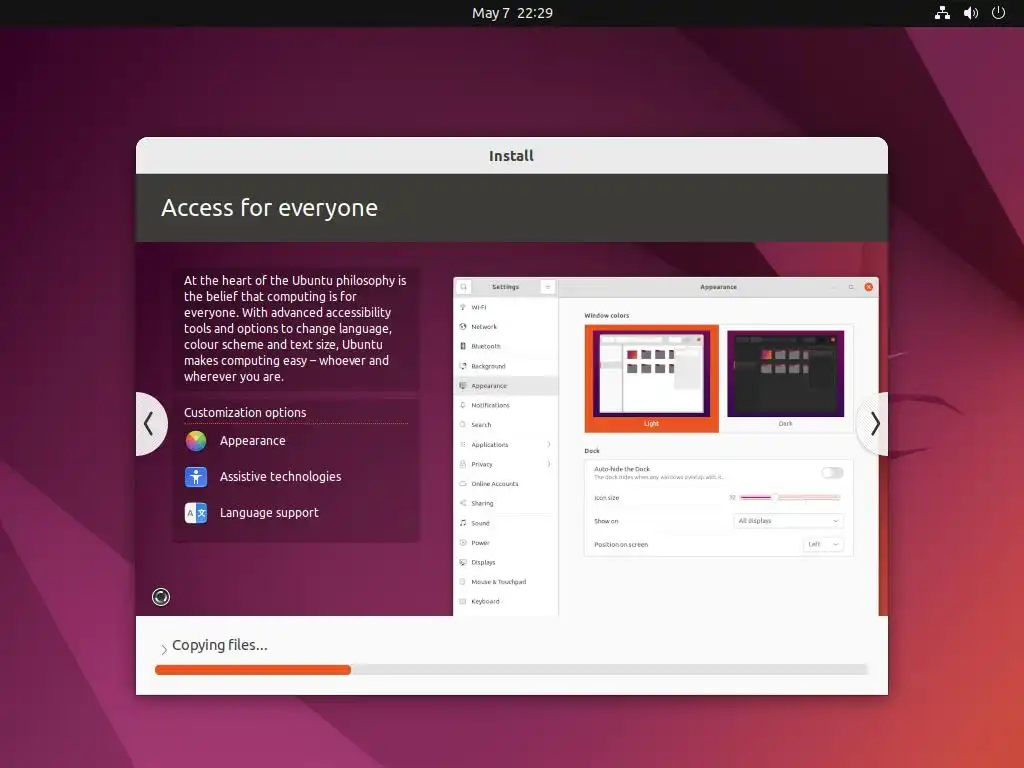Select Sharing in the Settings sidebar
The image size is (1024, 768).
(505, 504)
